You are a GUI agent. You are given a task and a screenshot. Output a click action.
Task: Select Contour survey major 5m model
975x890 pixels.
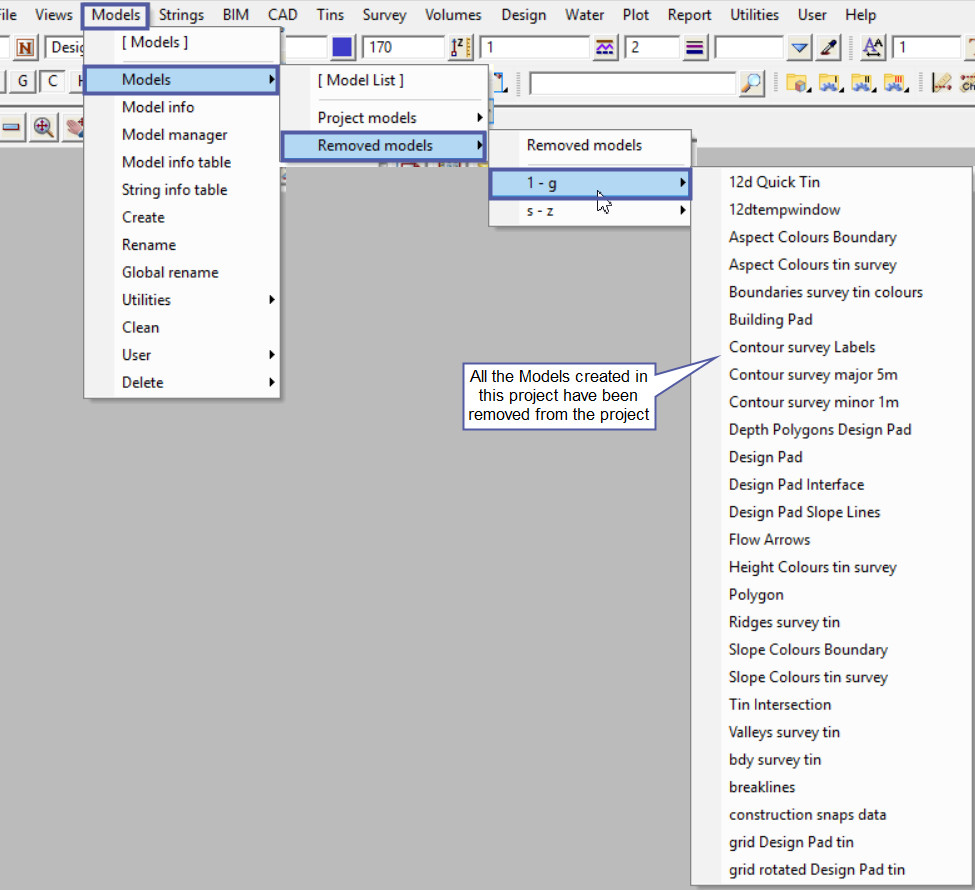831,374
